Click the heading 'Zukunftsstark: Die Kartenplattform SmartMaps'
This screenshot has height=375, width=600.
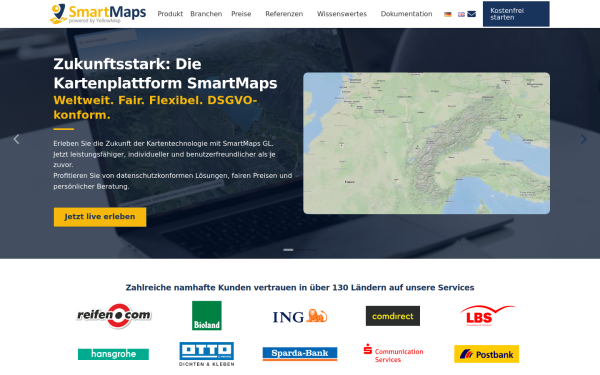point(165,73)
